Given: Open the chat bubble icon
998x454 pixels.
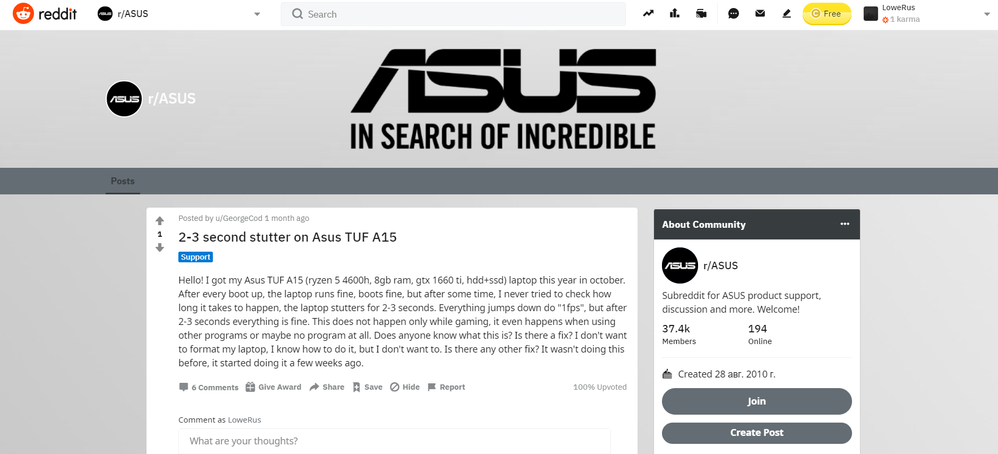Looking at the screenshot, I should click(x=733, y=13).
